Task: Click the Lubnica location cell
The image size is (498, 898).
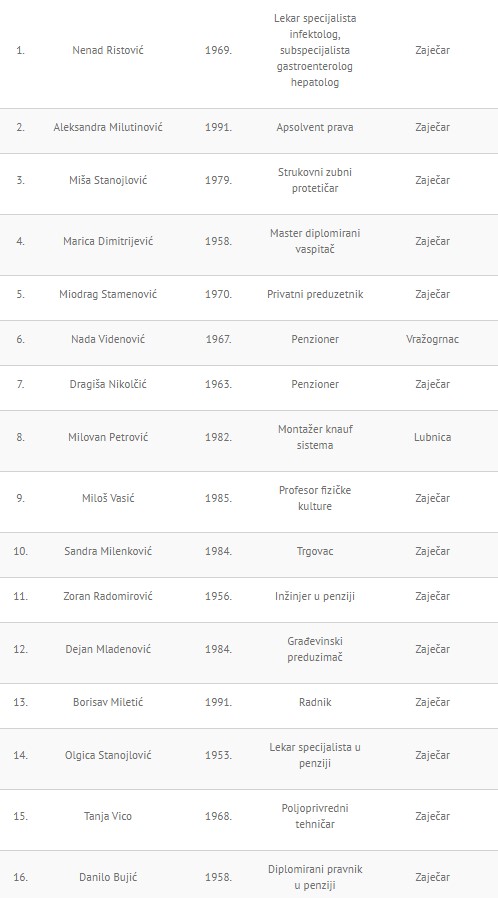Action: coord(432,437)
